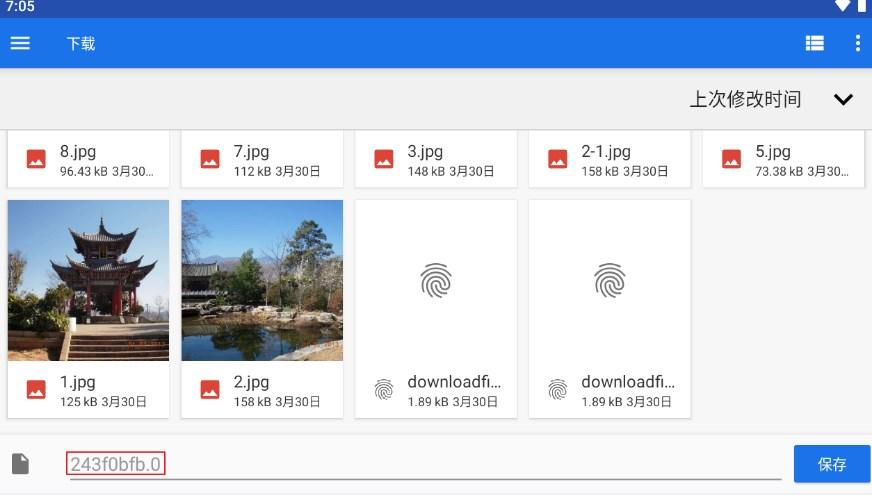Open the more options overflow menu
872x495 pixels.
tap(857, 43)
